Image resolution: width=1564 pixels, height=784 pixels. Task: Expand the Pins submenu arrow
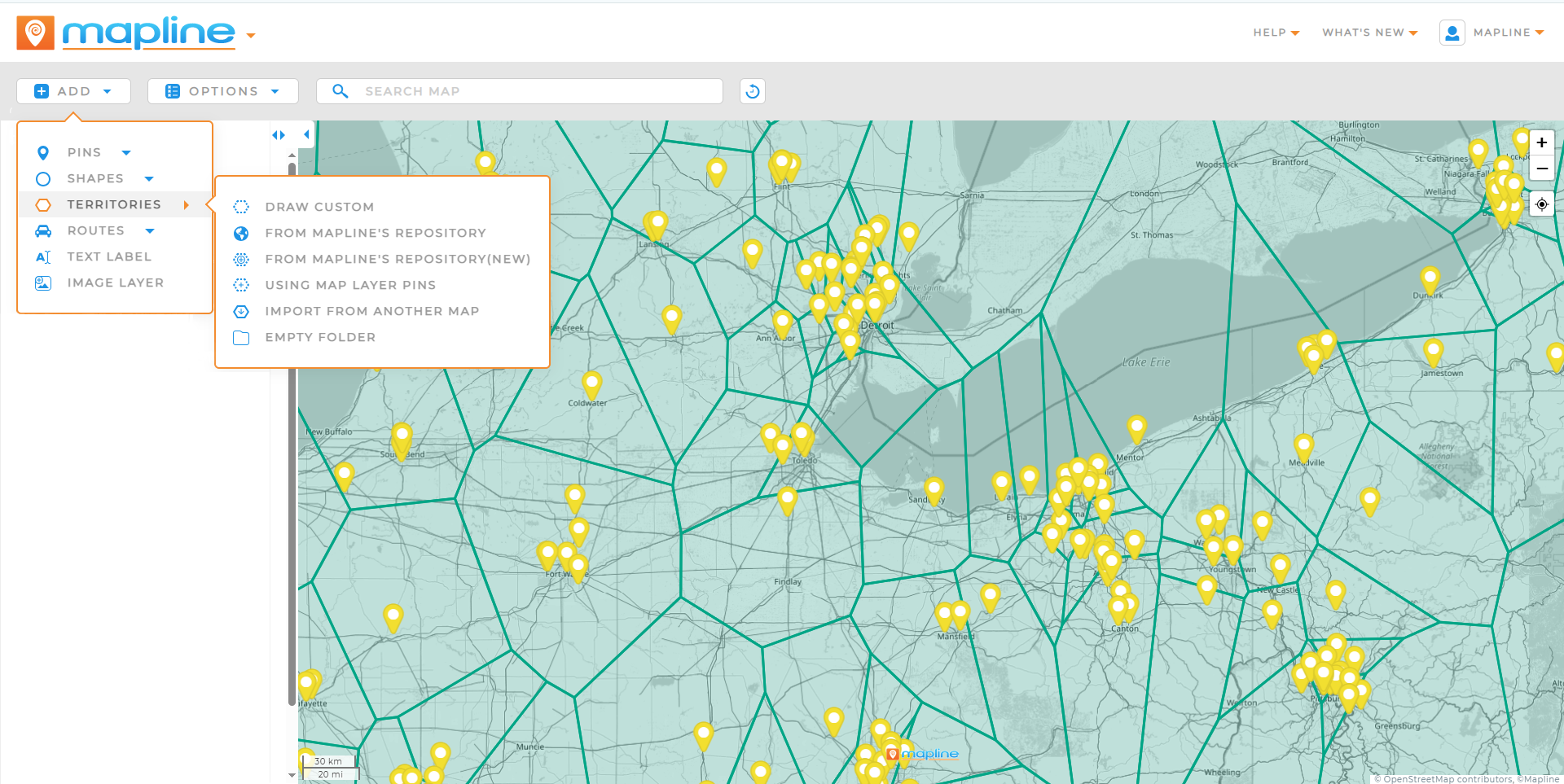click(126, 153)
